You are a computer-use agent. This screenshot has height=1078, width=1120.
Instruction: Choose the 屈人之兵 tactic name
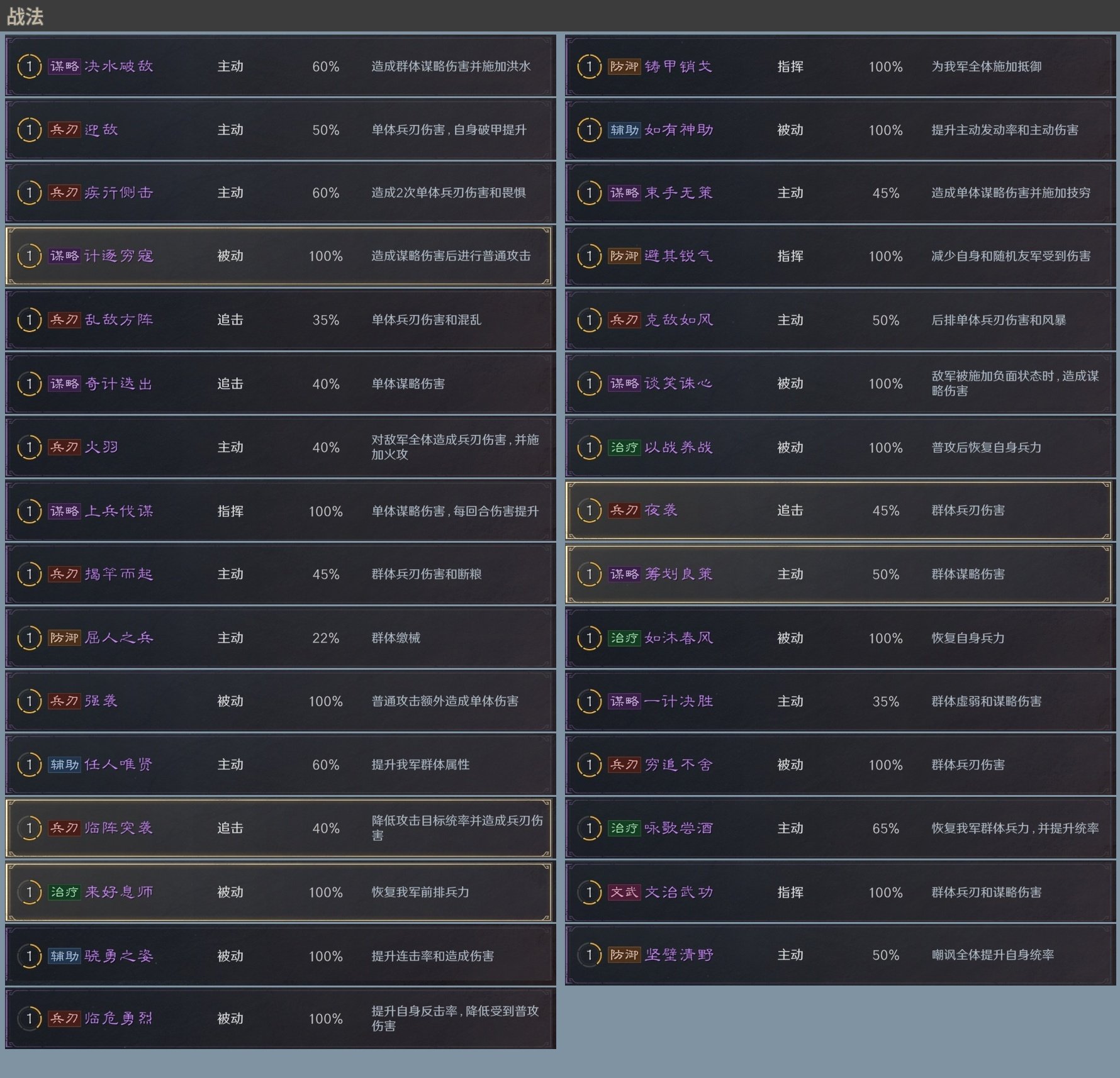tap(119, 638)
